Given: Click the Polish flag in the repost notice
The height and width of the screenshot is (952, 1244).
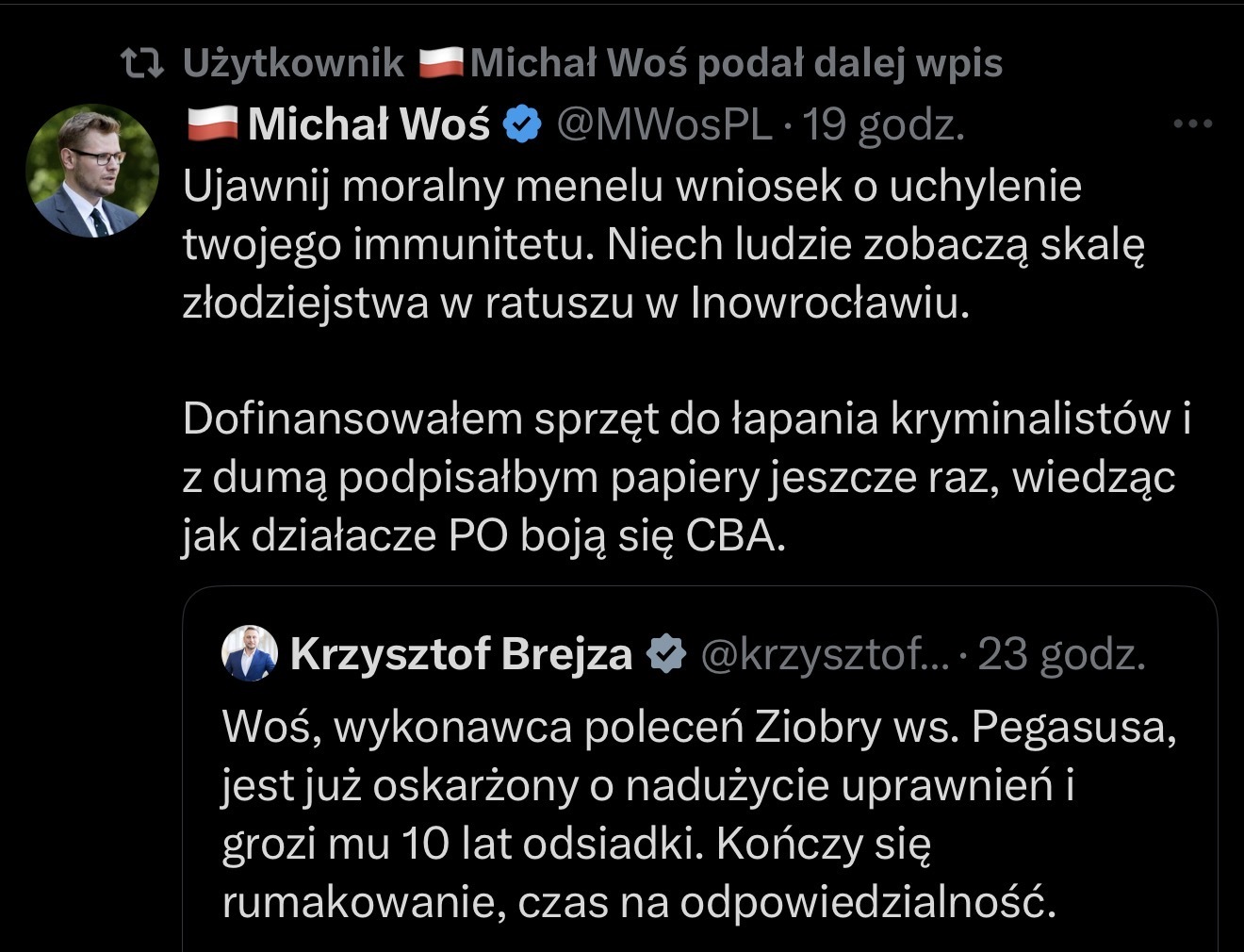Looking at the screenshot, I should coord(441,63).
